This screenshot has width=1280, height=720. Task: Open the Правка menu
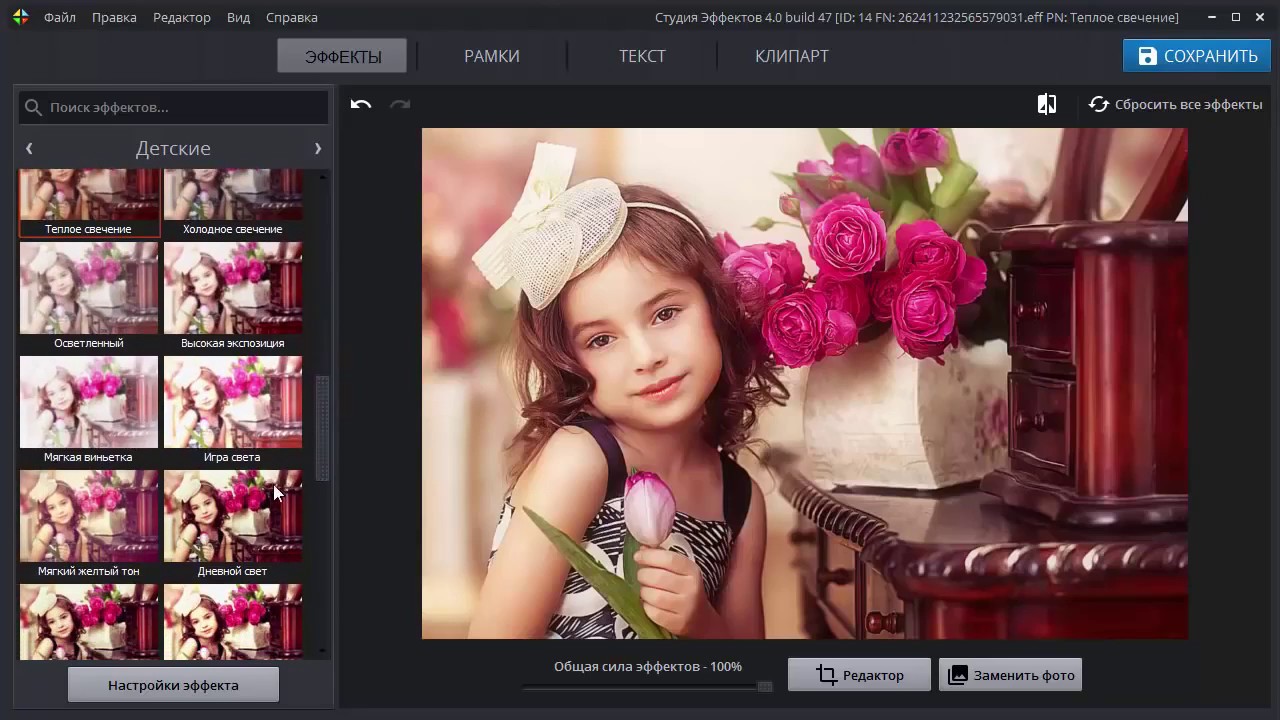[114, 17]
